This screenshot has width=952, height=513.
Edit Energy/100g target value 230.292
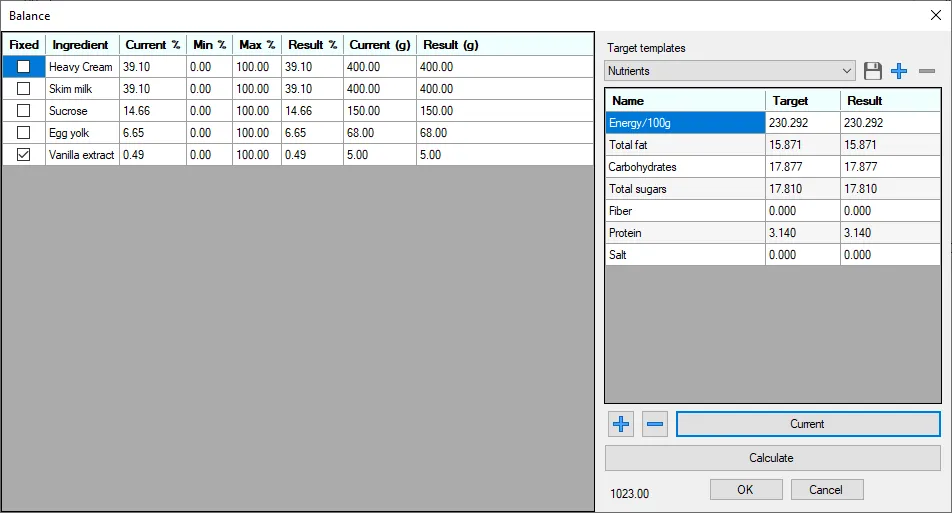(x=803, y=123)
